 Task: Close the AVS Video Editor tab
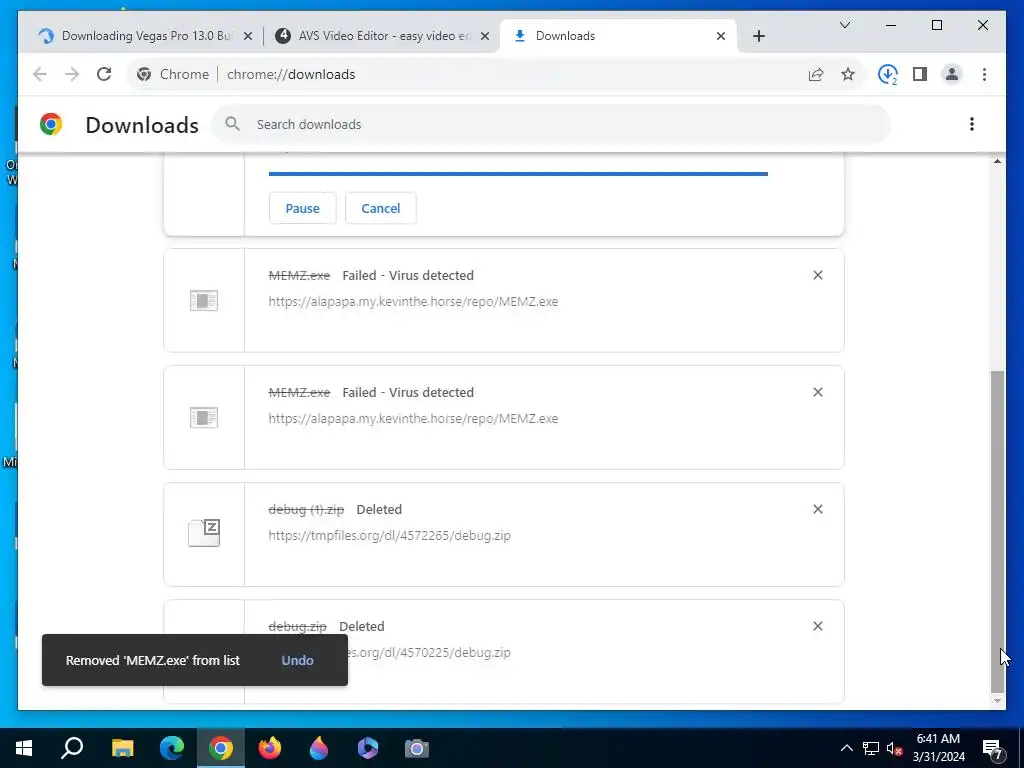click(485, 37)
